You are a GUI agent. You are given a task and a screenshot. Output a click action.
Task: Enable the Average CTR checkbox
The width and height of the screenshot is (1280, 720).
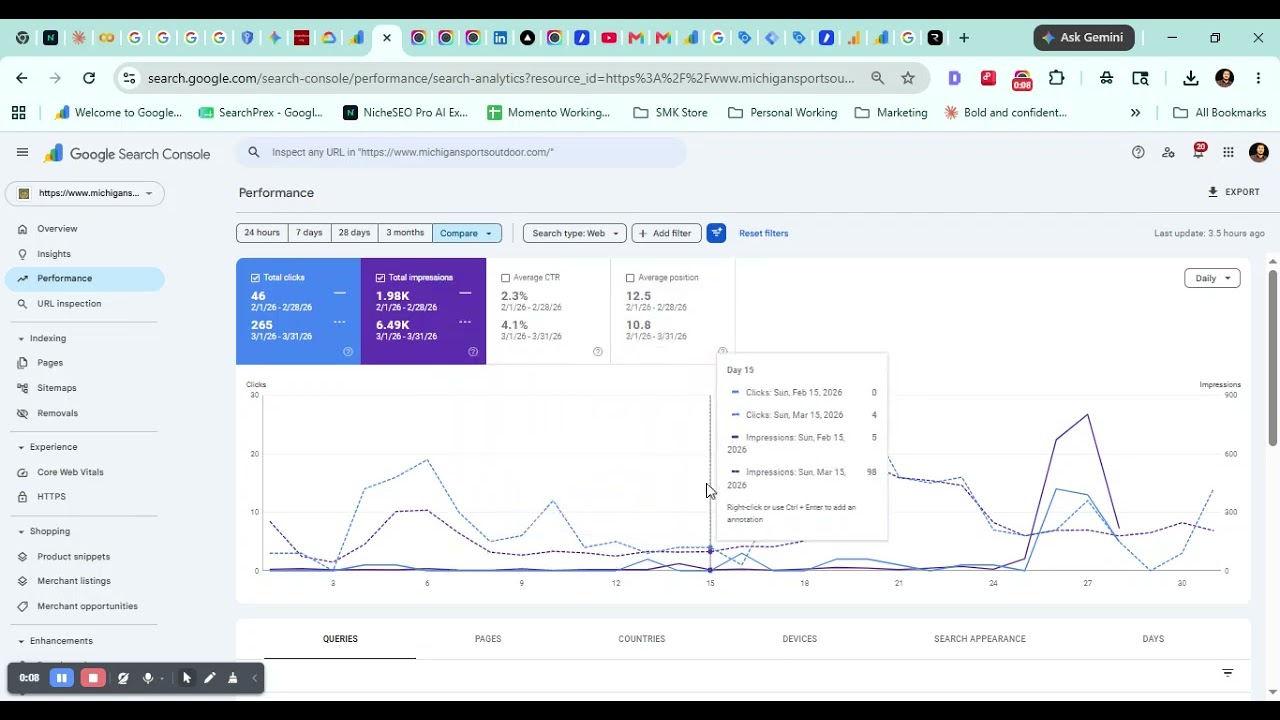pyautogui.click(x=505, y=278)
